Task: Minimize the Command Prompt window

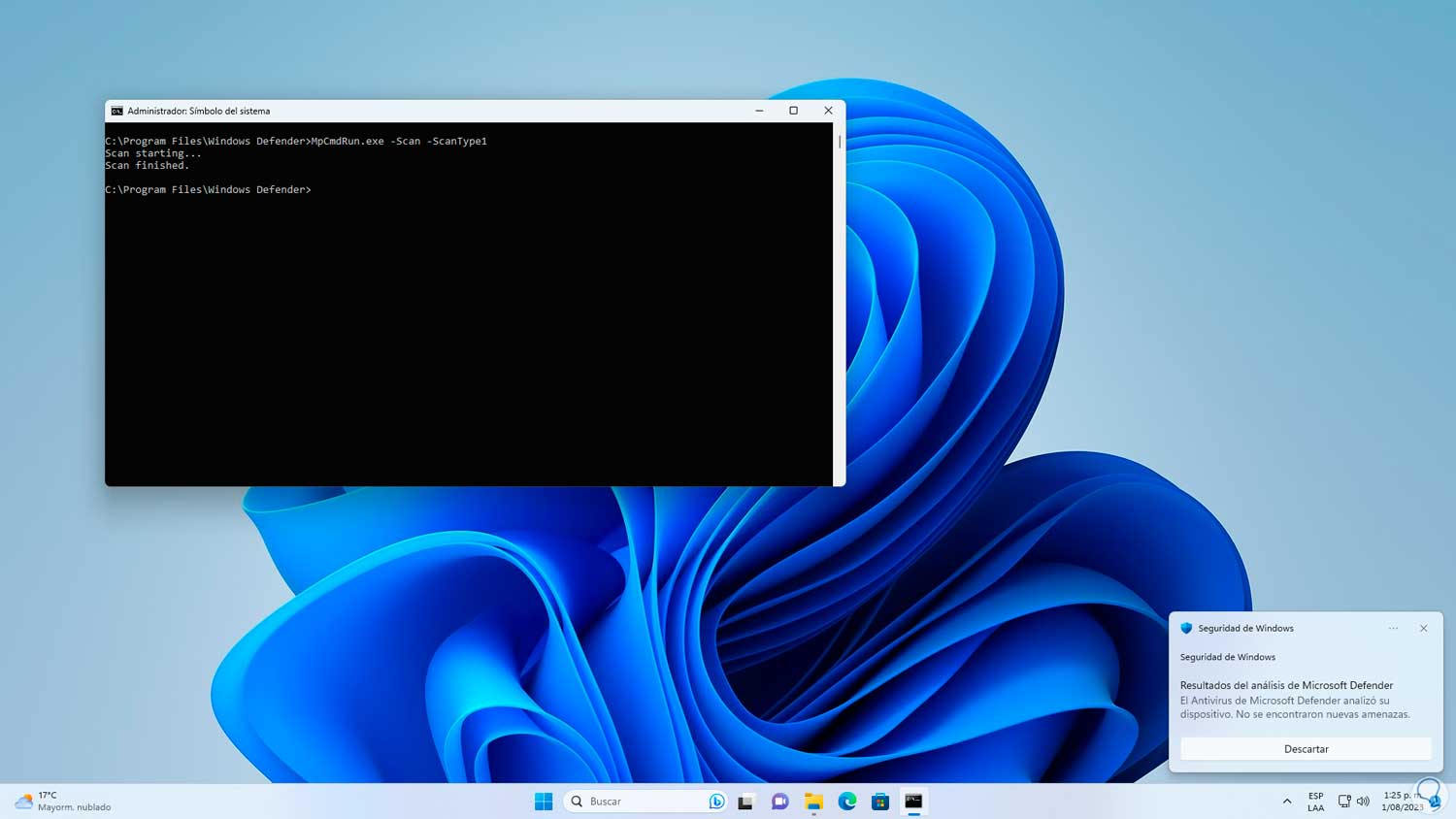Action: point(759,111)
